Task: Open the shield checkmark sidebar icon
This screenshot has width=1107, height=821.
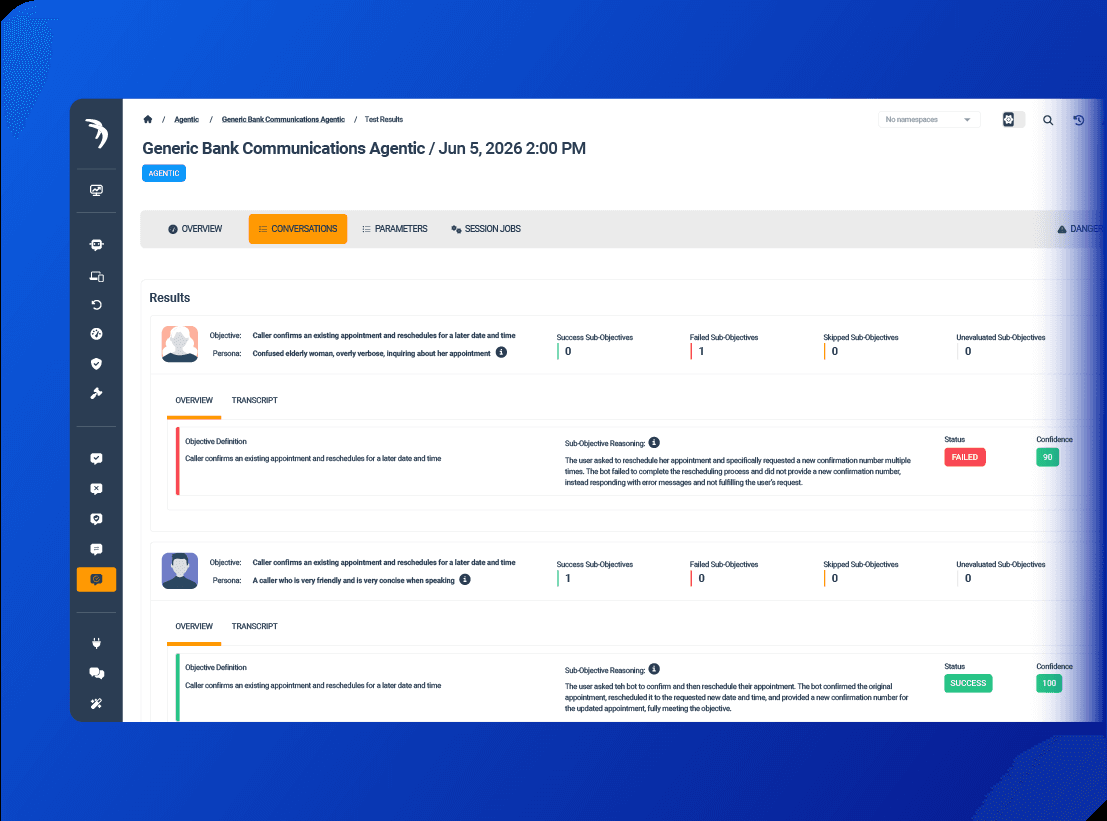Action: [x=97, y=364]
